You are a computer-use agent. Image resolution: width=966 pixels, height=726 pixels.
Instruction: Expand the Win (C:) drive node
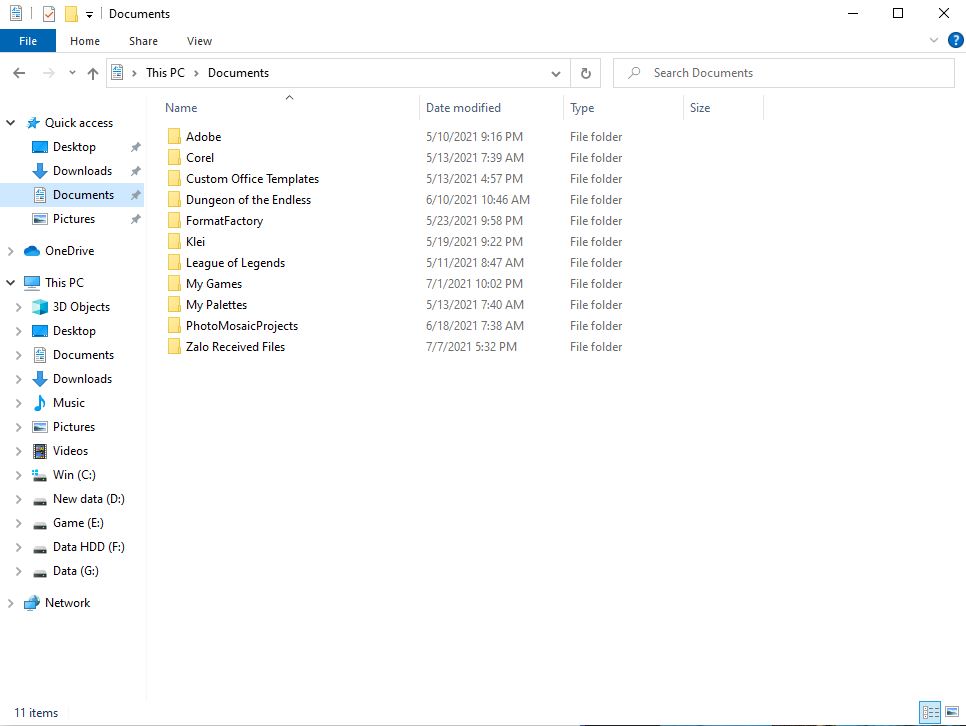point(19,475)
